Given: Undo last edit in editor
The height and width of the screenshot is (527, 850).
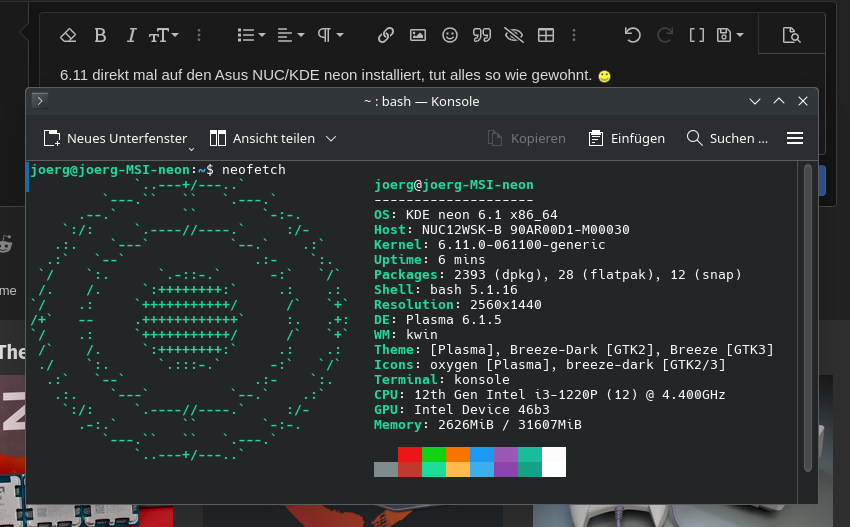Looking at the screenshot, I should coord(632,36).
